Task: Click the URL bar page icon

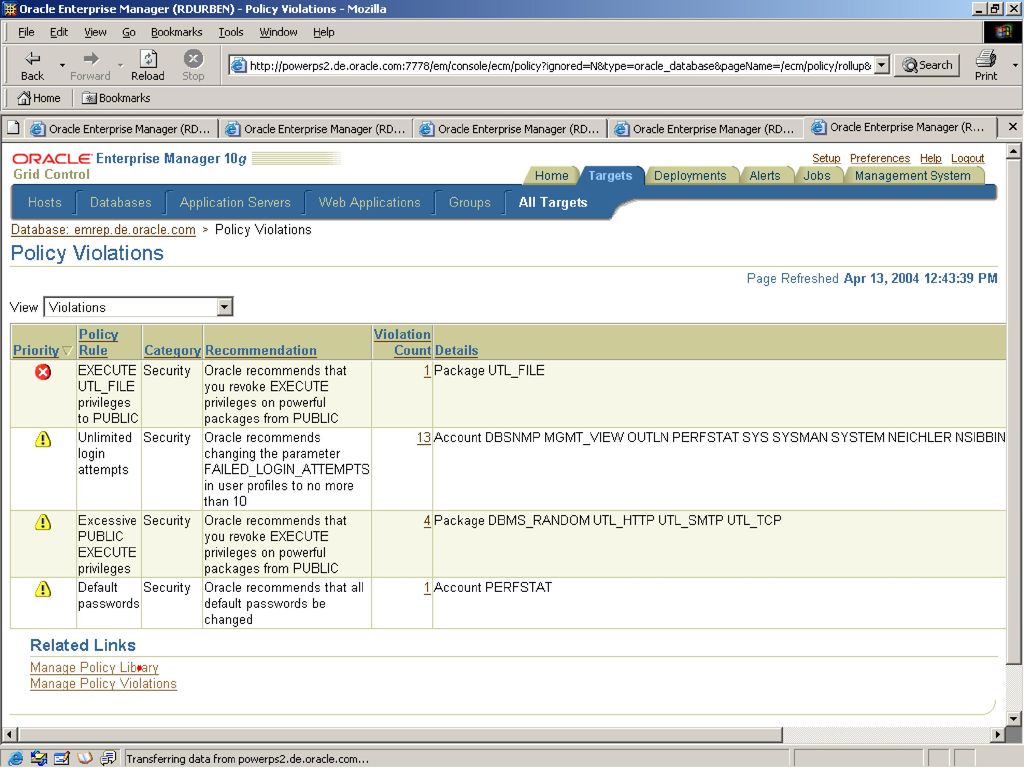Action: tap(239, 65)
